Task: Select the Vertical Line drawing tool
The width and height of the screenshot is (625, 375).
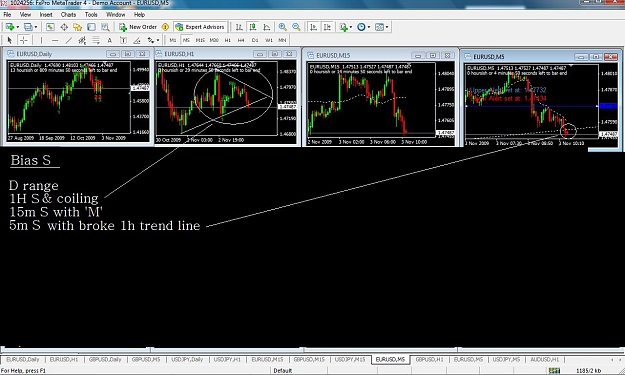Action: (41, 40)
